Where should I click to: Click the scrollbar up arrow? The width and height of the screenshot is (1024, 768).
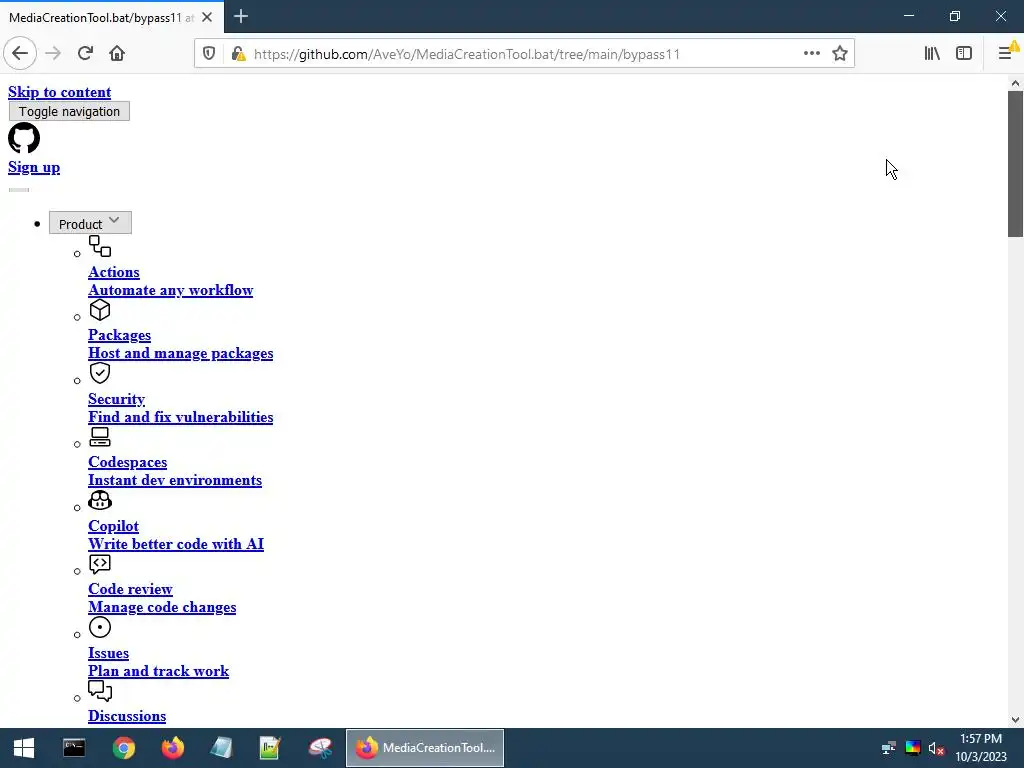point(1015,83)
